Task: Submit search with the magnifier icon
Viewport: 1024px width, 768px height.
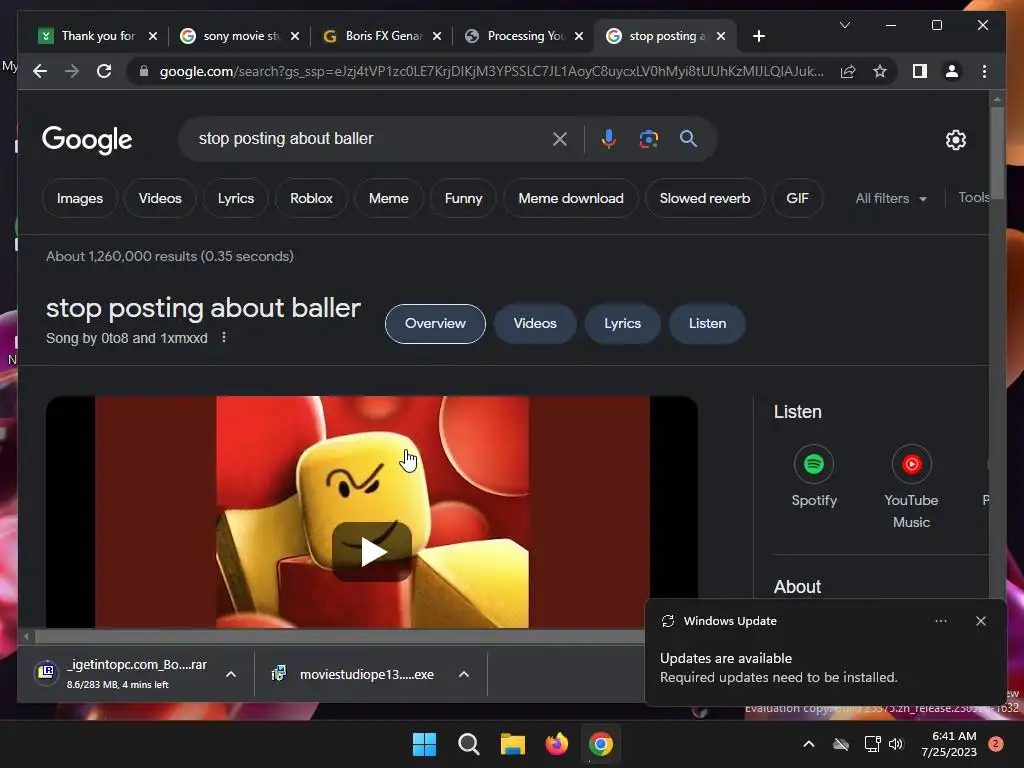Action: pos(688,138)
